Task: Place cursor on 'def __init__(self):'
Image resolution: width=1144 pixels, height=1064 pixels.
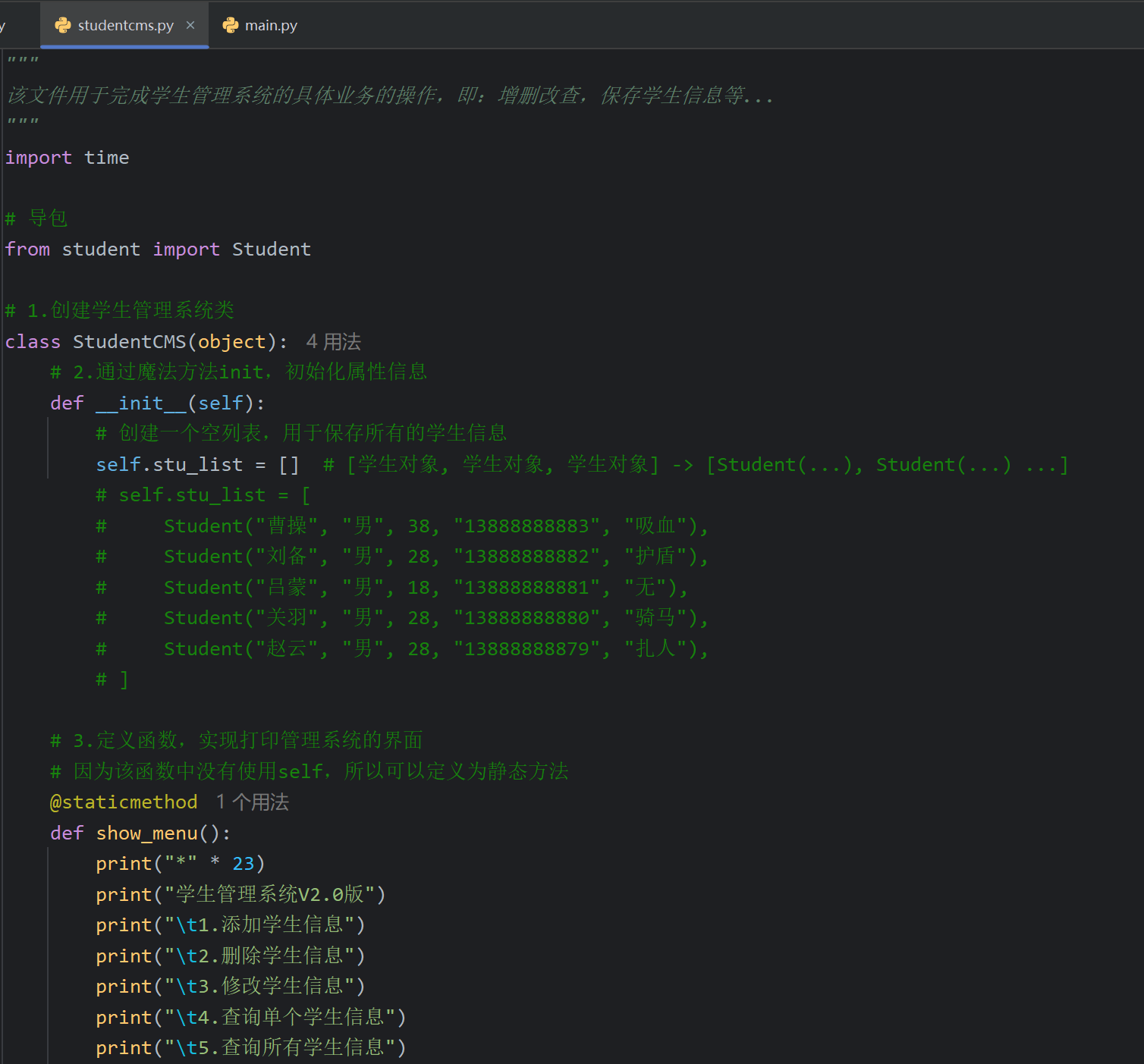Action: tap(157, 403)
